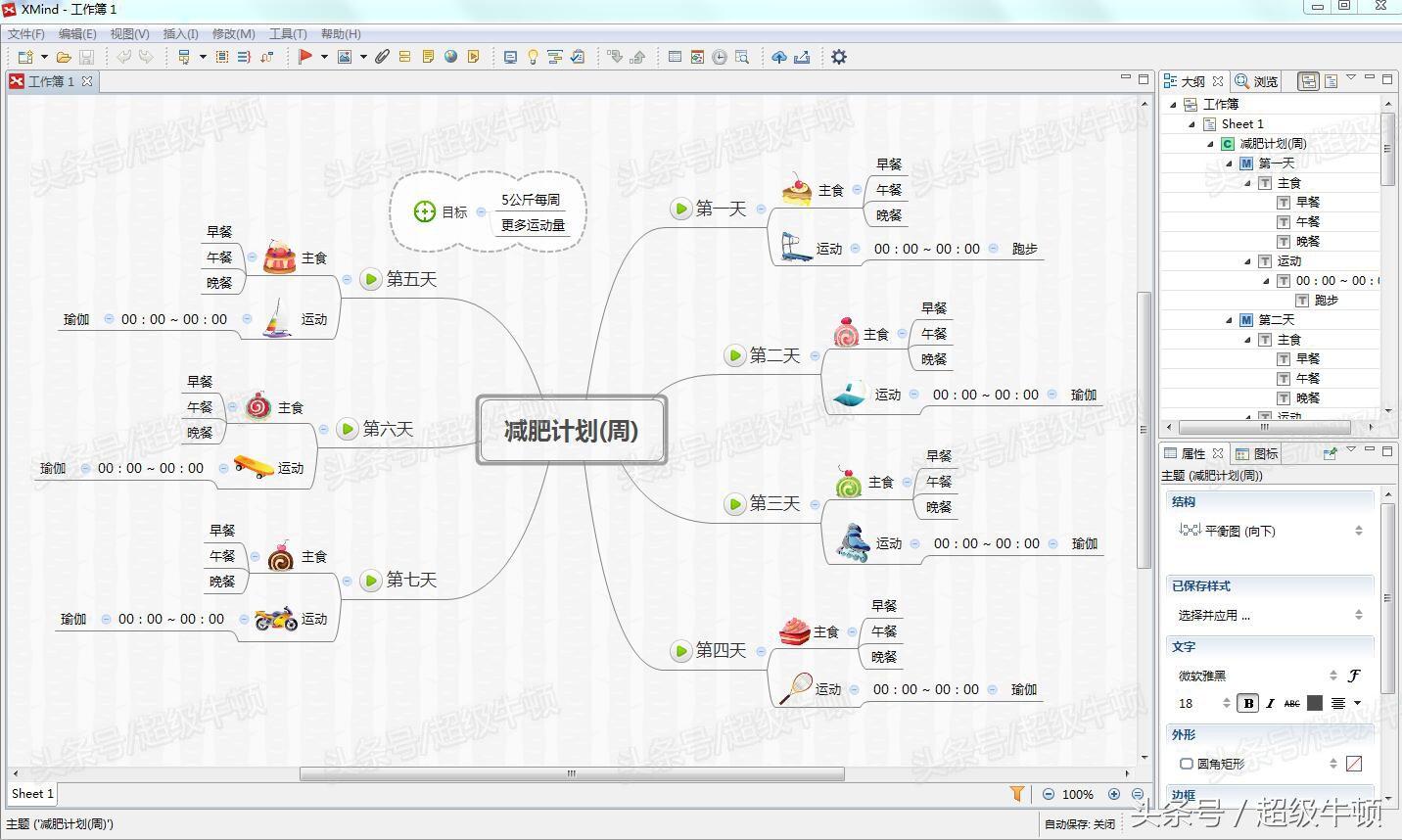
Task: Click the label tag icon in toolbar
Action: click(405, 57)
